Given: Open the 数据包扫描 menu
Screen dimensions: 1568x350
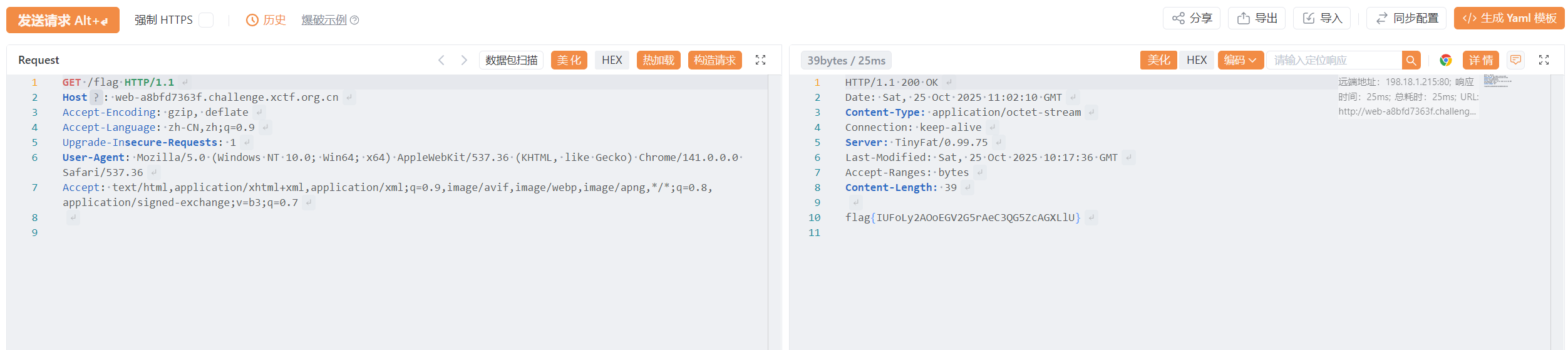Looking at the screenshot, I should 511,60.
